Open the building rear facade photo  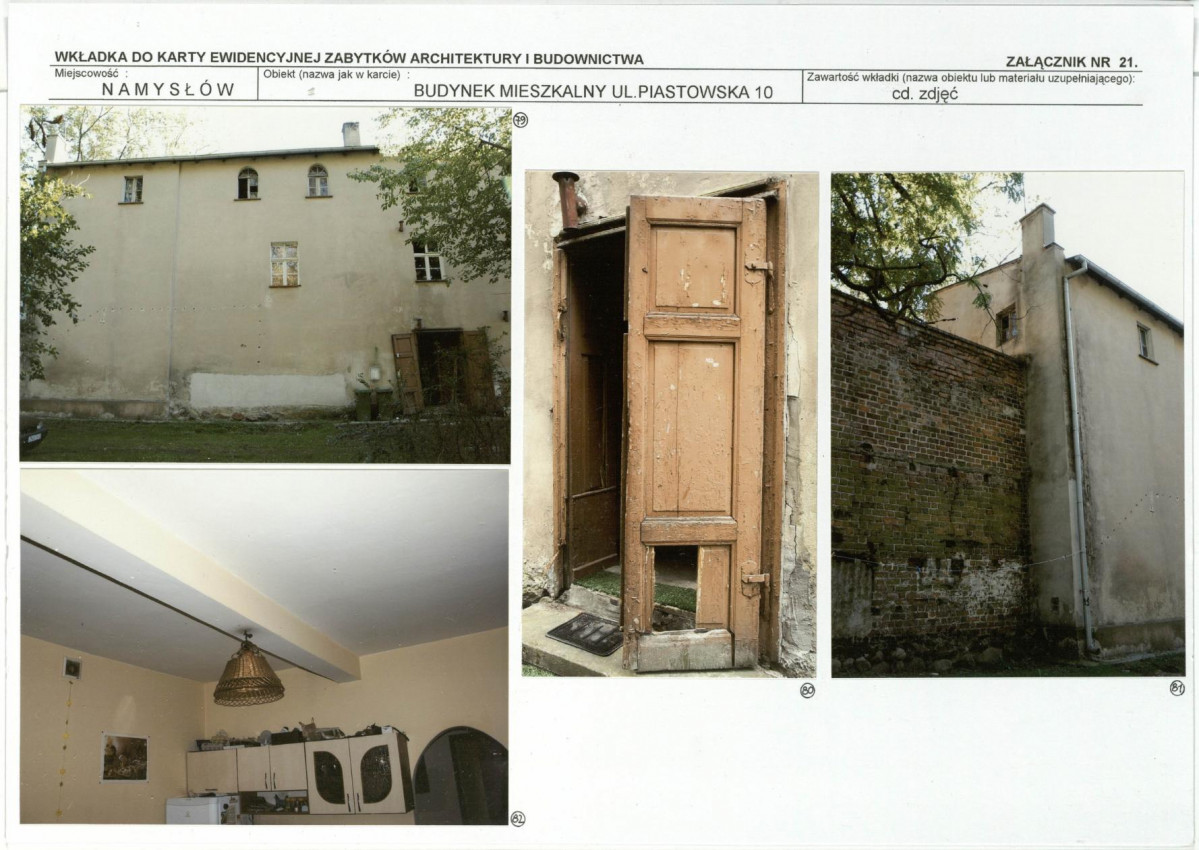(x=265, y=285)
